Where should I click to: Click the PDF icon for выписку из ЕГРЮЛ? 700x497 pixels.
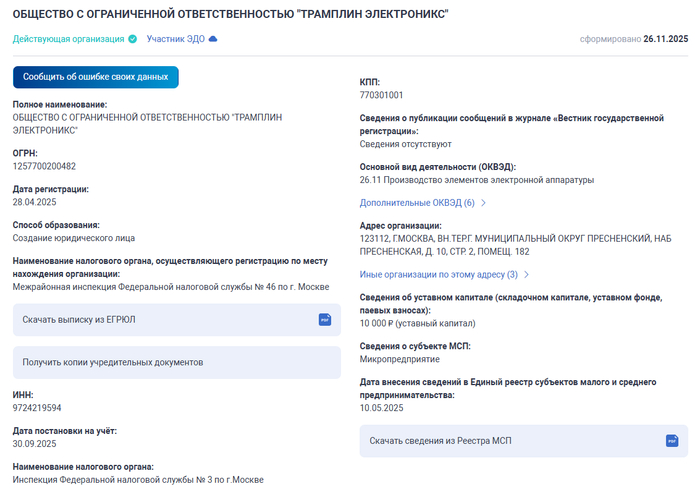324,319
